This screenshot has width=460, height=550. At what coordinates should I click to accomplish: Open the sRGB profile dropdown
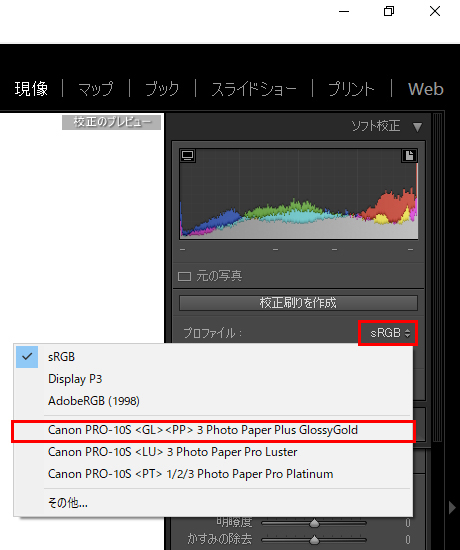point(389,333)
